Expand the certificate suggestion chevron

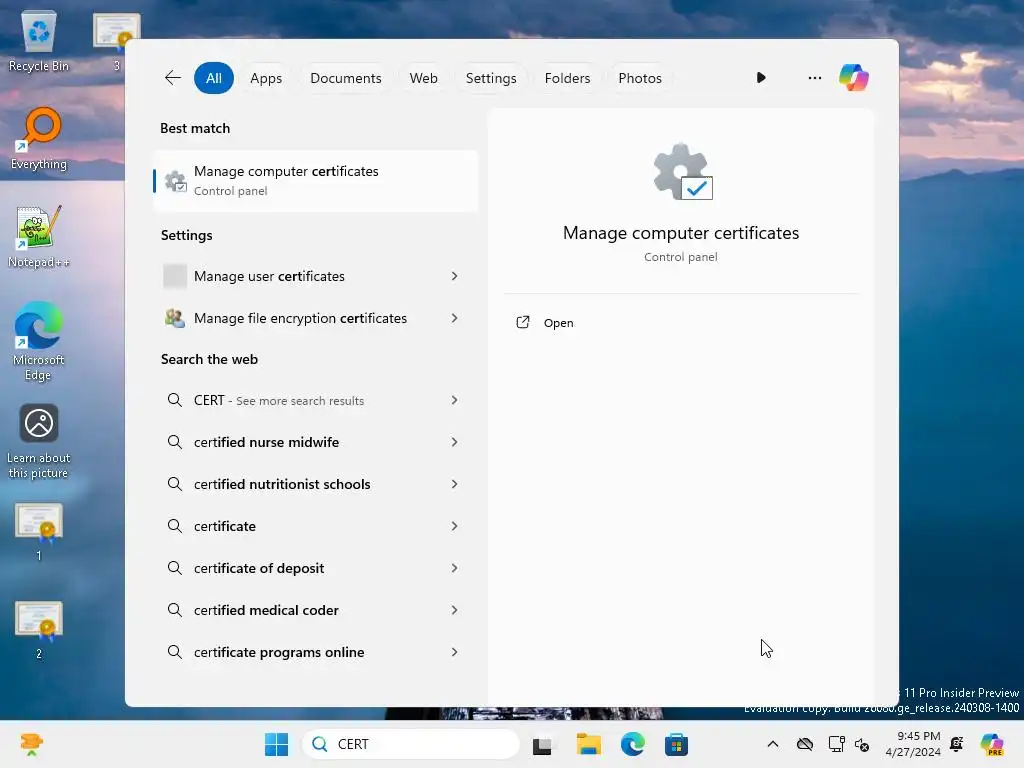[455, 526]
